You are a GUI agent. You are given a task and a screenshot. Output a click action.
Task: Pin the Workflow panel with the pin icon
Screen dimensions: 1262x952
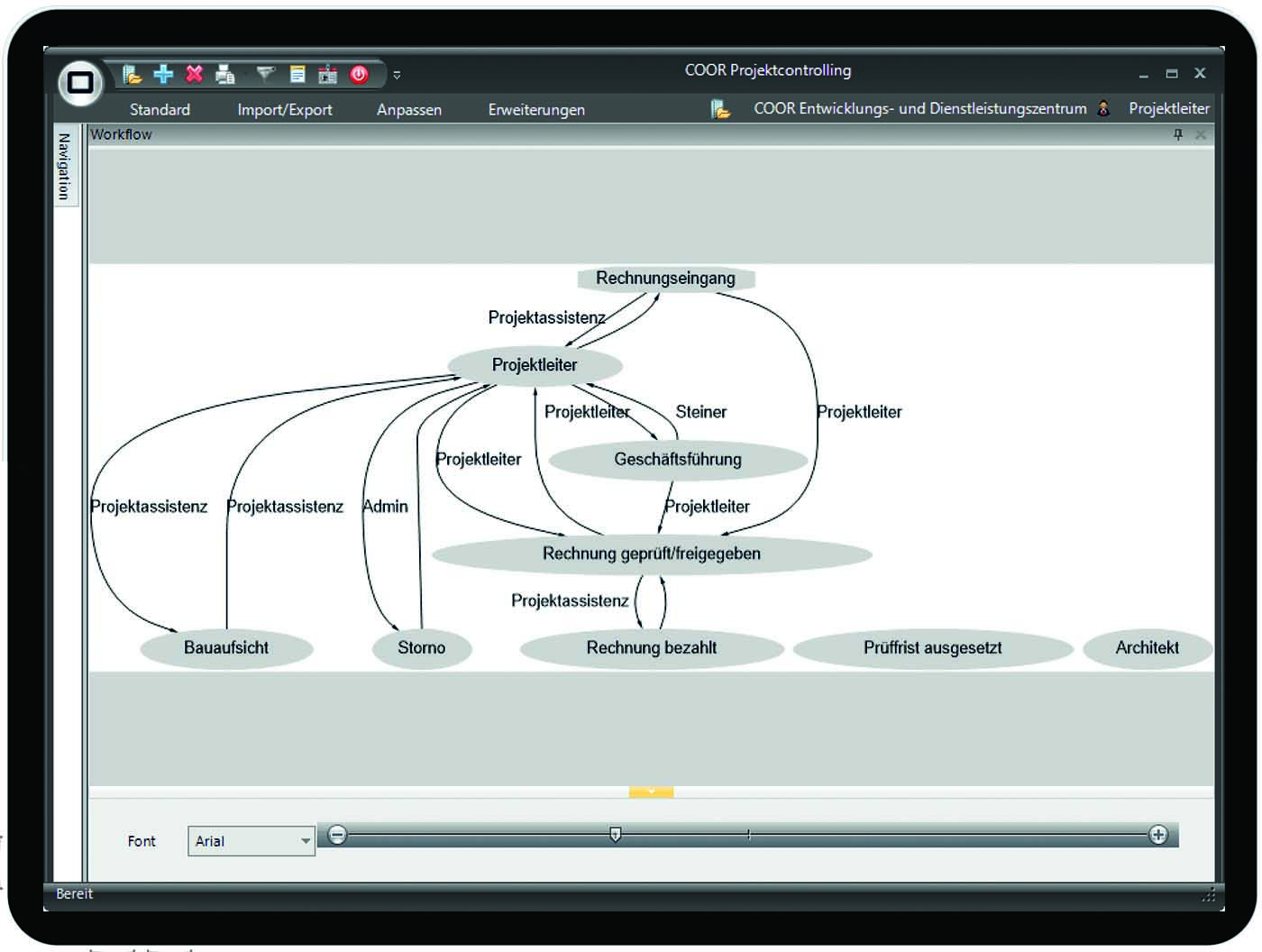tap(1177, 134)
